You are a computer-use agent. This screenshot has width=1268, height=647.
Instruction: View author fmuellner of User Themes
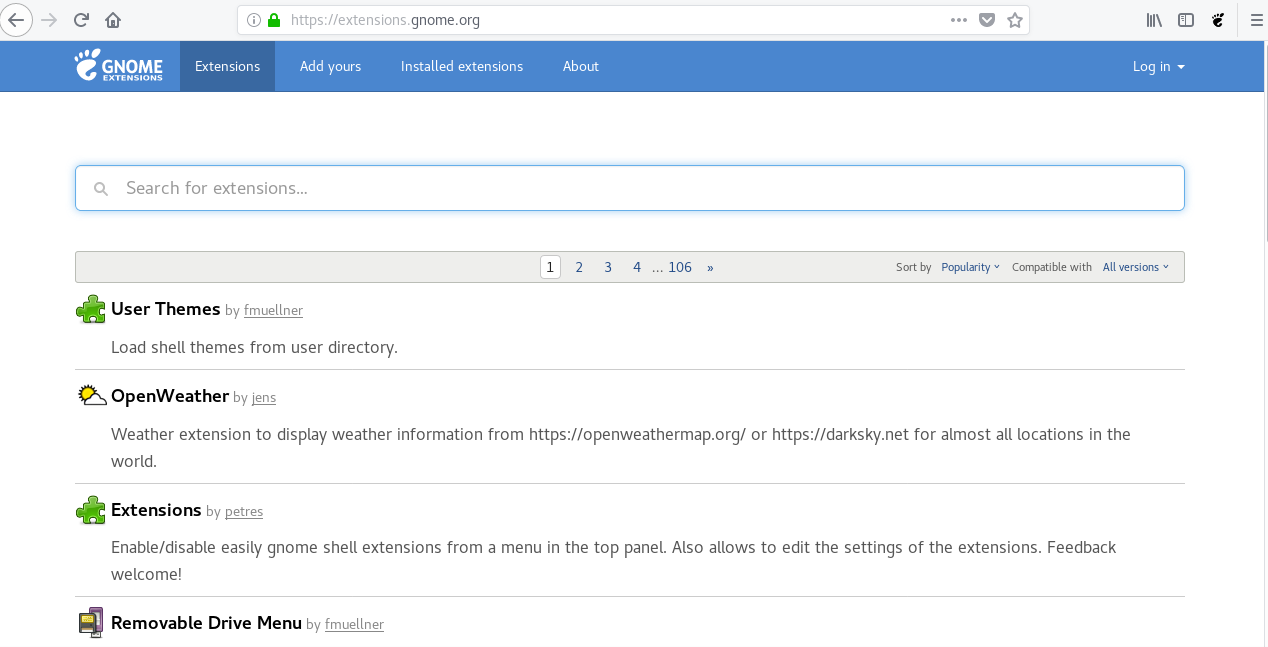(273, 311)
